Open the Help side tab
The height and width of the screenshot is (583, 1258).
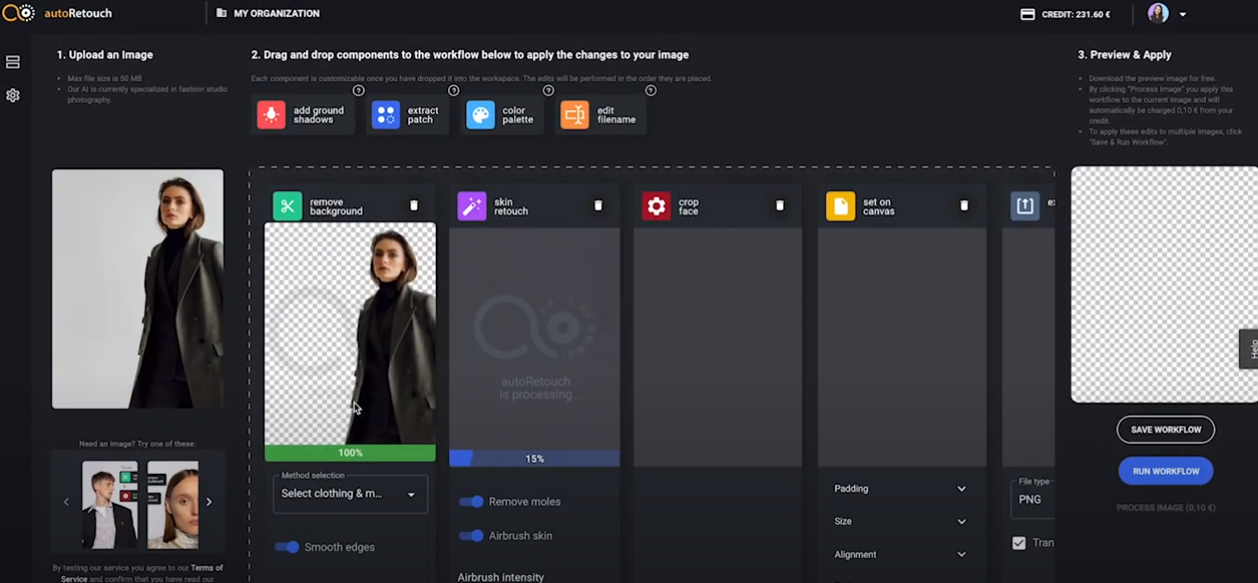[x=1249, y=349]
